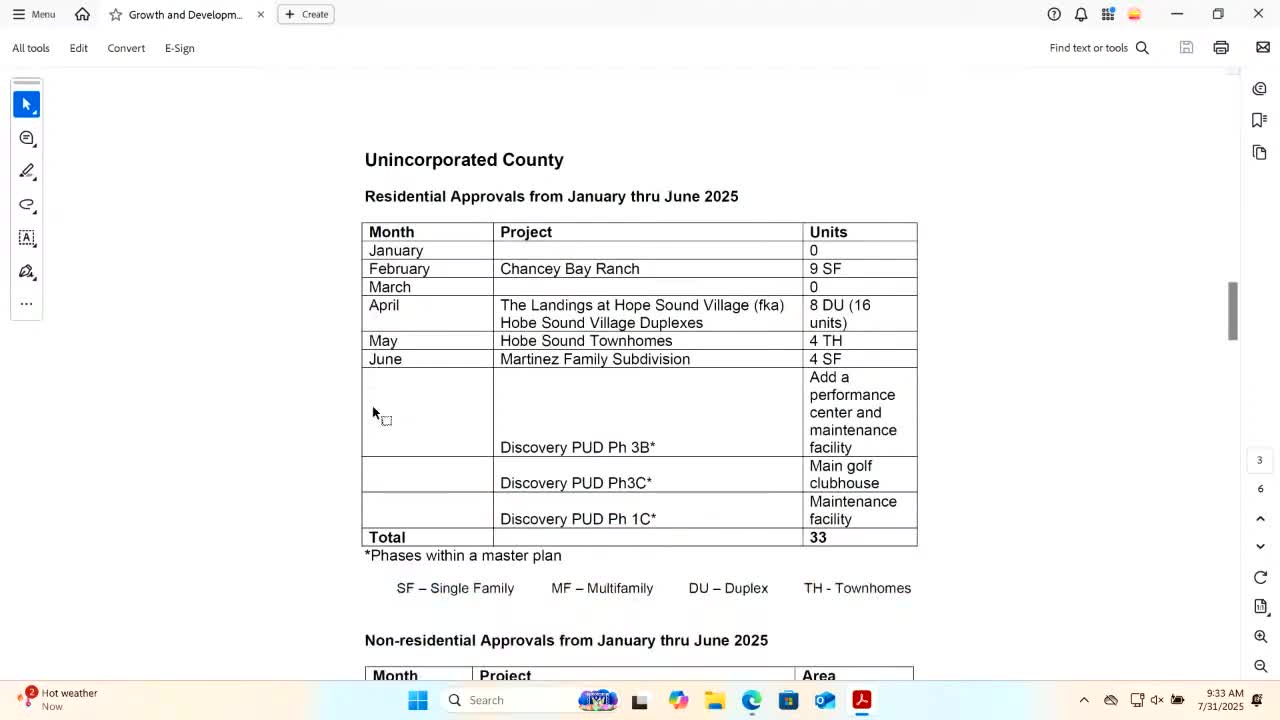Zoom in on the document
Viewport: 1280px width, 720px height.
1260,637
